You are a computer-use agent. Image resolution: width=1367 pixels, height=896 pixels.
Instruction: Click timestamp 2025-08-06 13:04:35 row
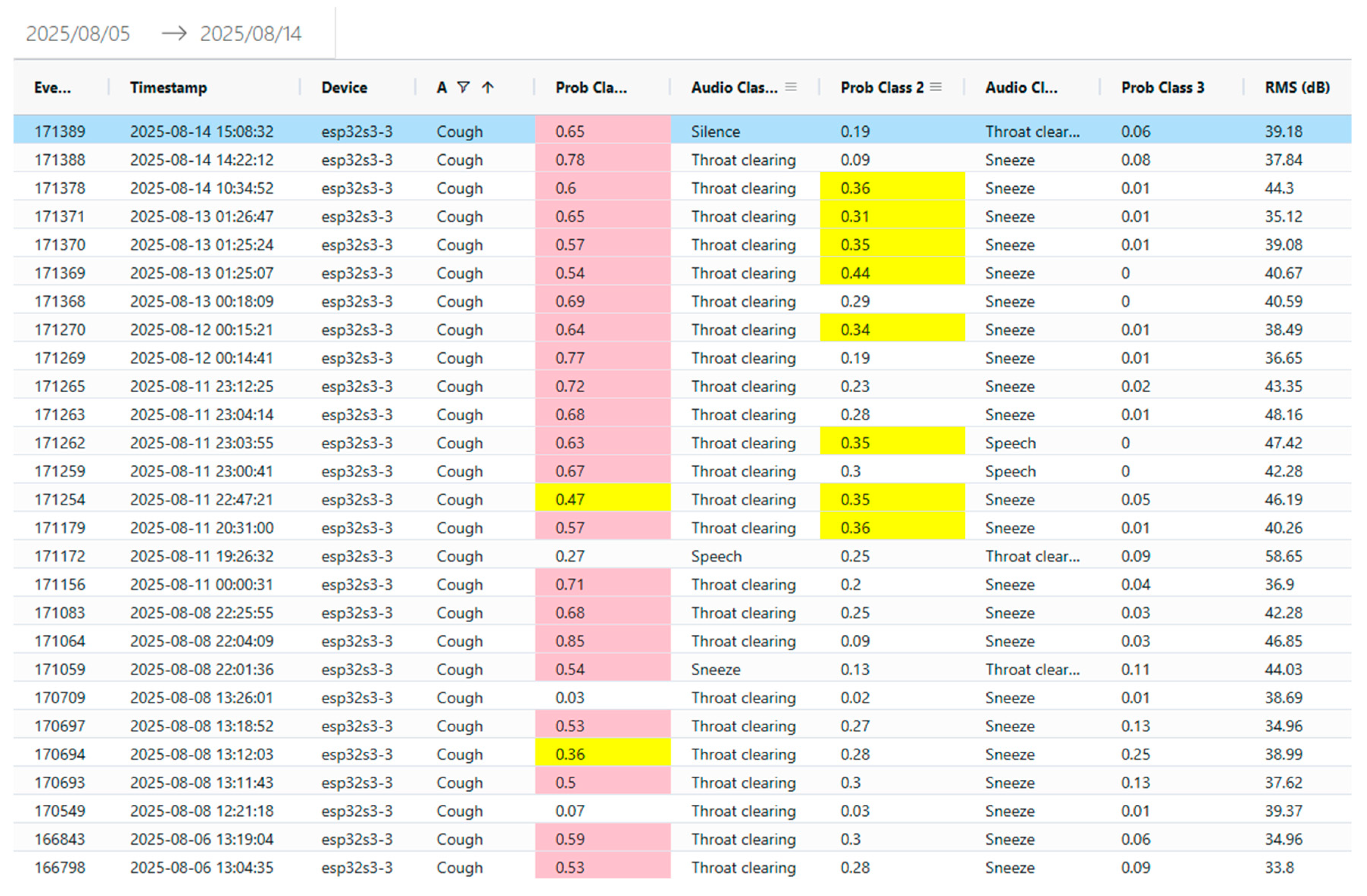202,867
